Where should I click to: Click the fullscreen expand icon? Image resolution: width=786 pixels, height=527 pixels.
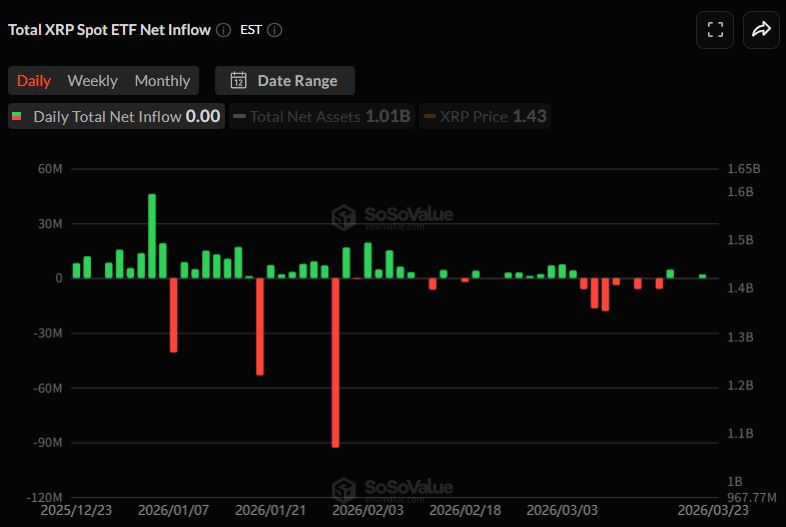[x=715, y=30]
